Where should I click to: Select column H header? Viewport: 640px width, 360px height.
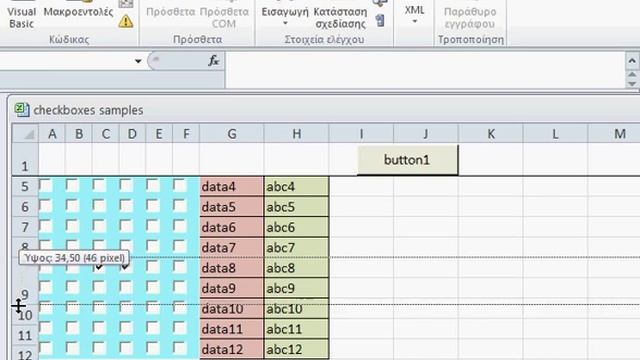coord(296,133)
